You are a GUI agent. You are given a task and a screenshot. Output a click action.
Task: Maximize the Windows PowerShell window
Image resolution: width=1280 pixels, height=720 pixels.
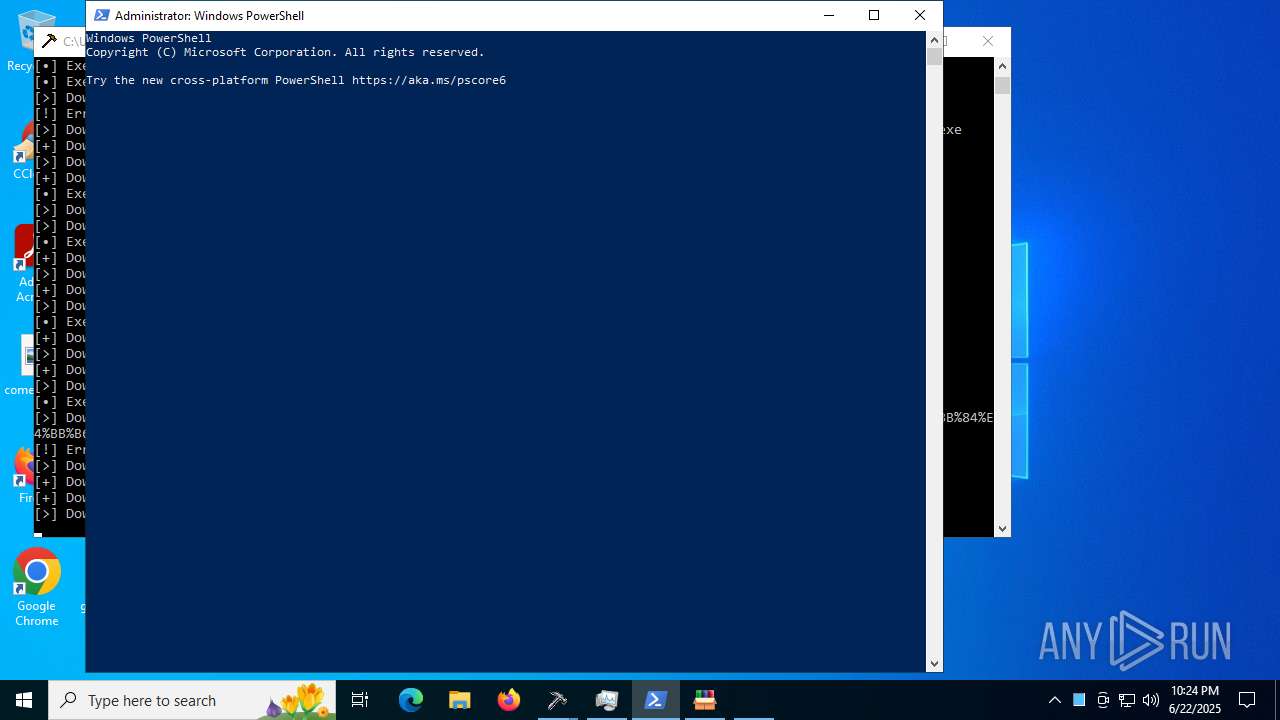874,15
